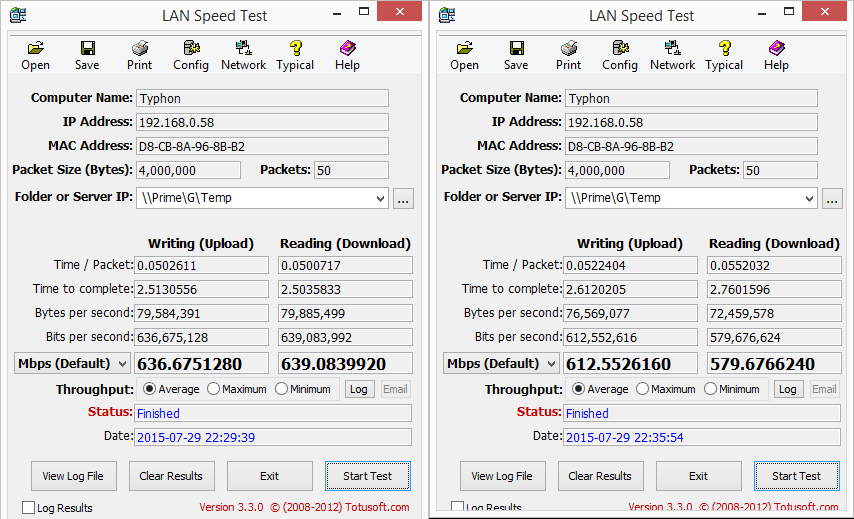Click the Print icon in right window
The image size is (854, 519).
pyautogui.click(x=569, y=55)
